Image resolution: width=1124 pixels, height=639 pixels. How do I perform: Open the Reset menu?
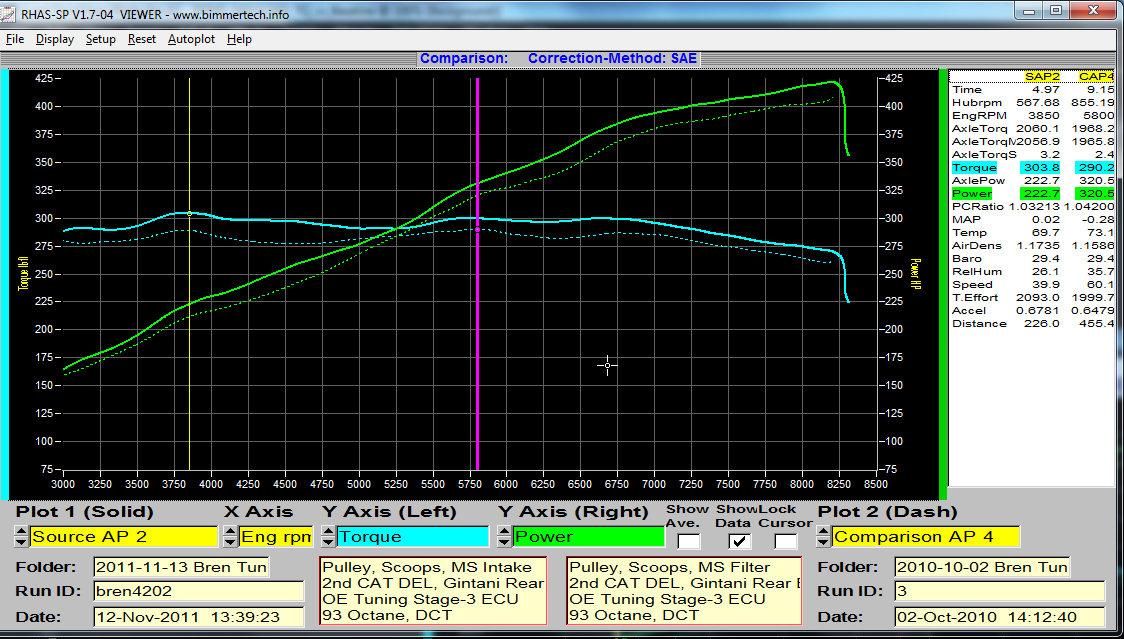pyautogui.click(x=142, y=39)
